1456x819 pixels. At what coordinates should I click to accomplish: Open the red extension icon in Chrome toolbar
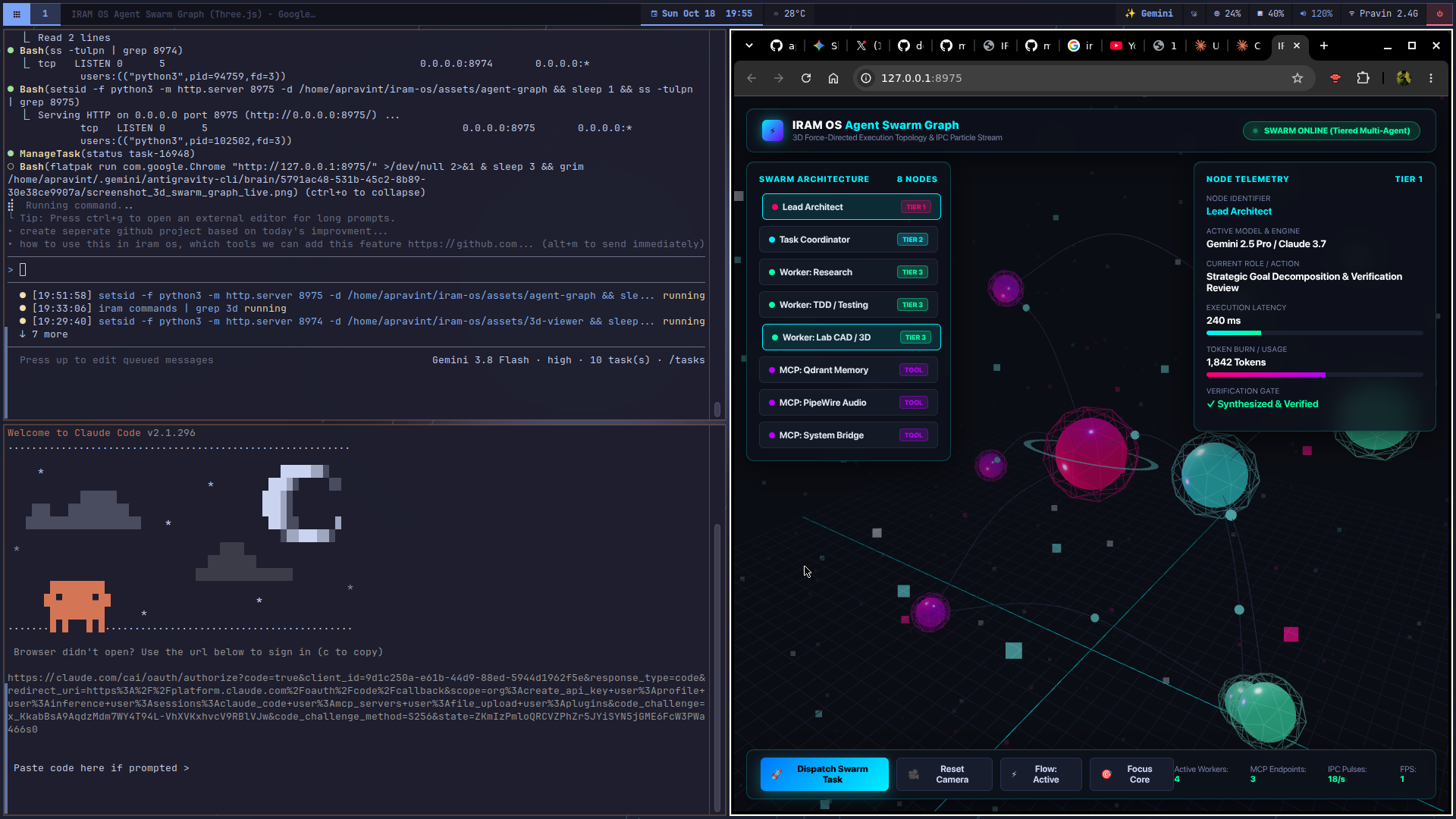[1335, 78]
